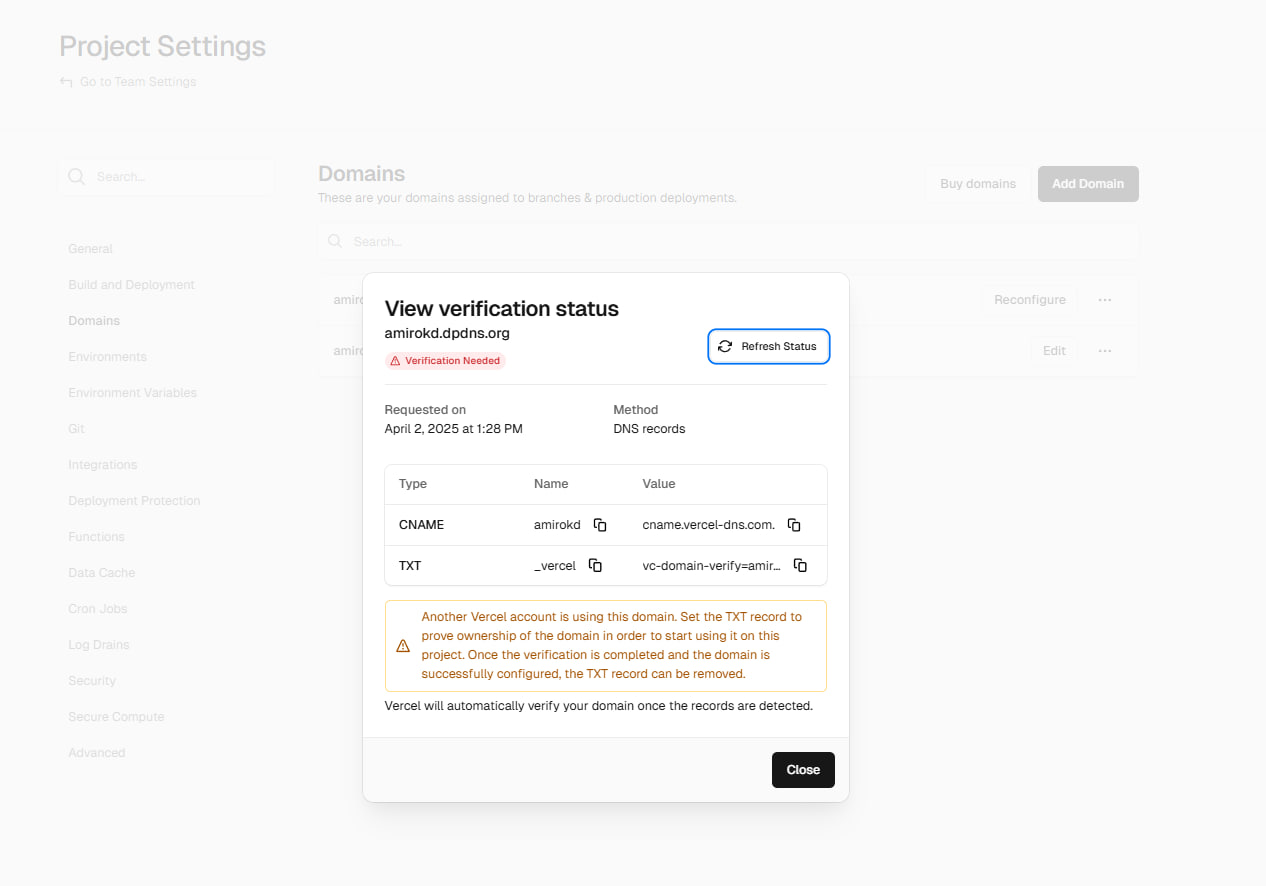Open General settings in sidebar
The image size is (1266, 886).
click(x=90, y=249)
